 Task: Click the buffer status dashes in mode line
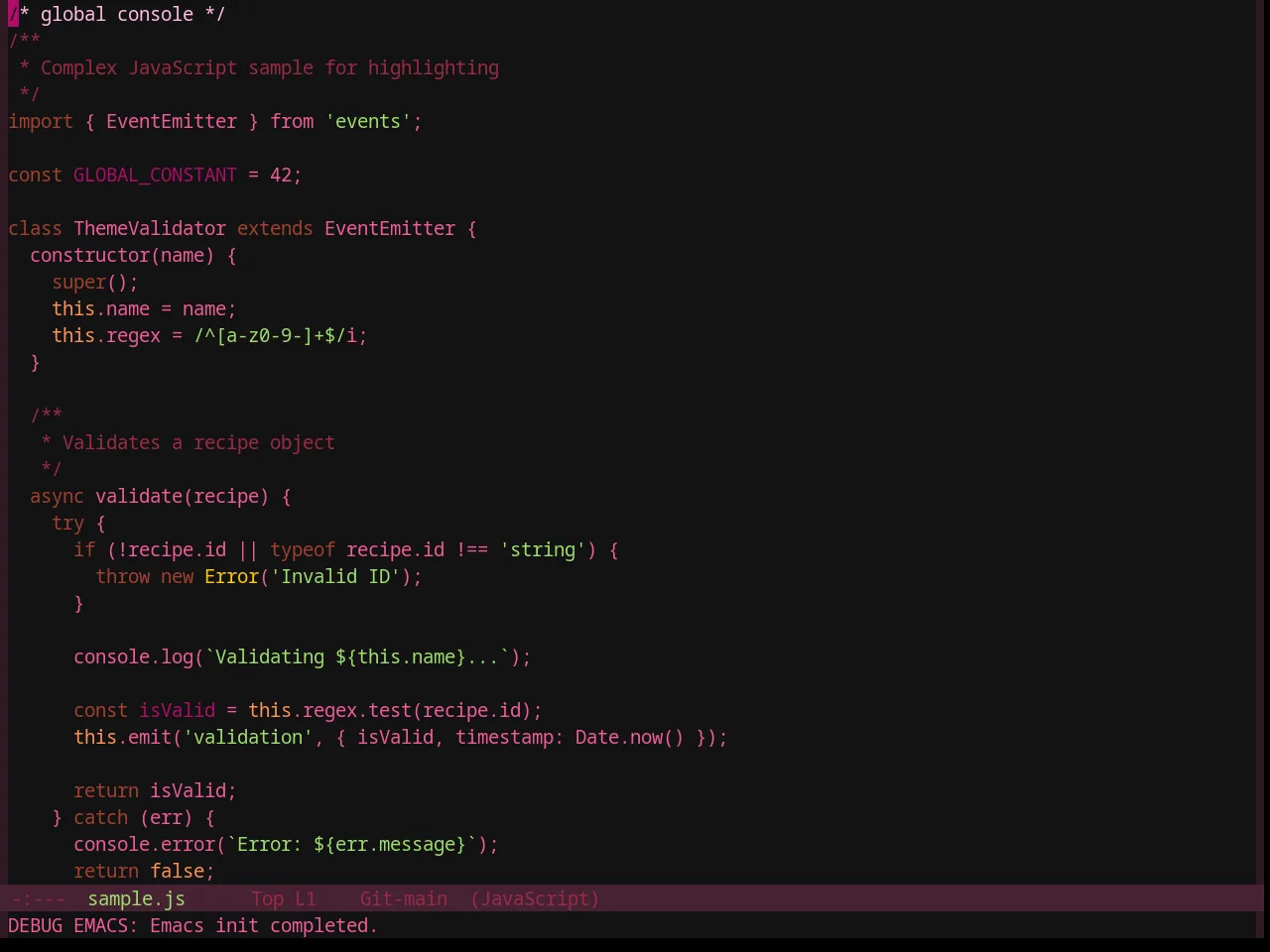click(38, 898)
